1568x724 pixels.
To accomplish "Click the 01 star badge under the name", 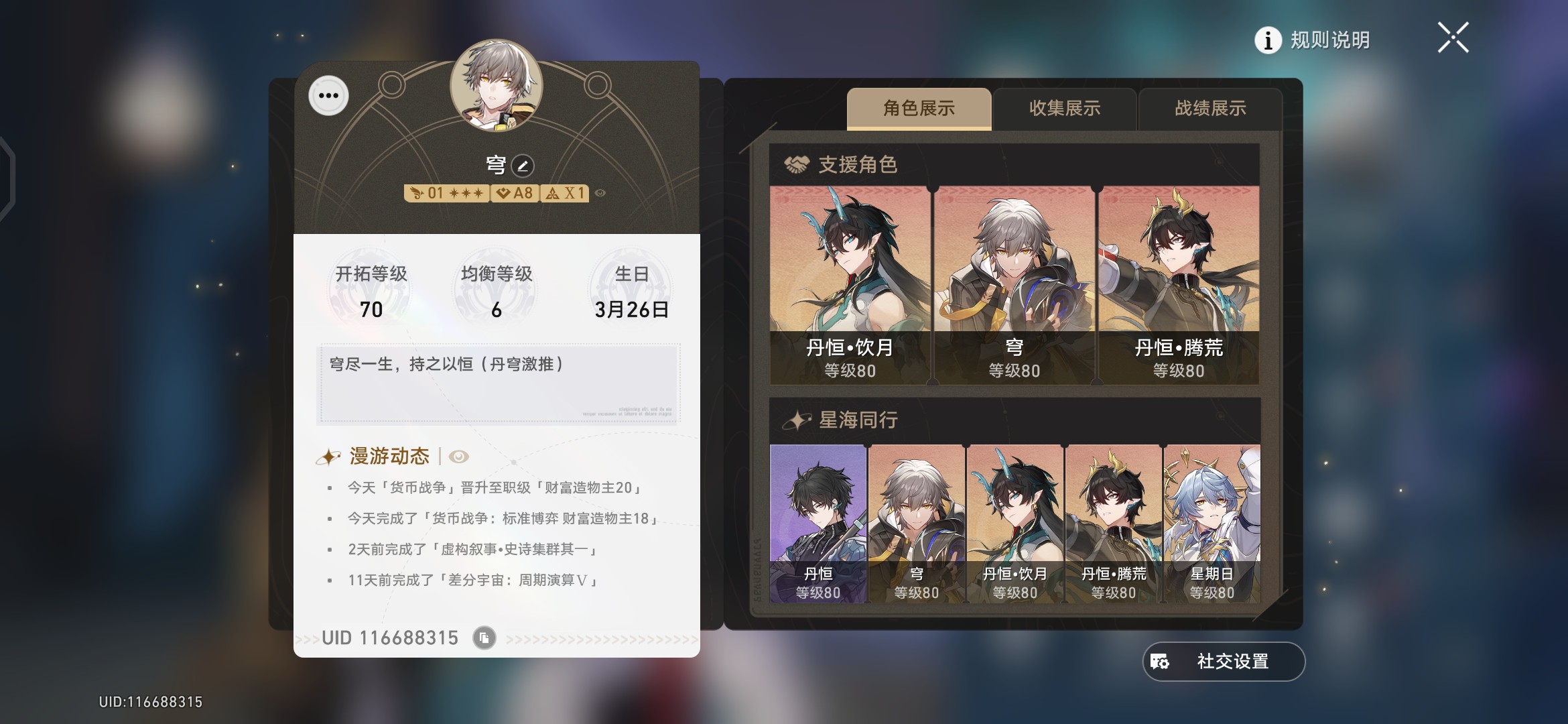I will pyautogui.click(x=446, y=193).
